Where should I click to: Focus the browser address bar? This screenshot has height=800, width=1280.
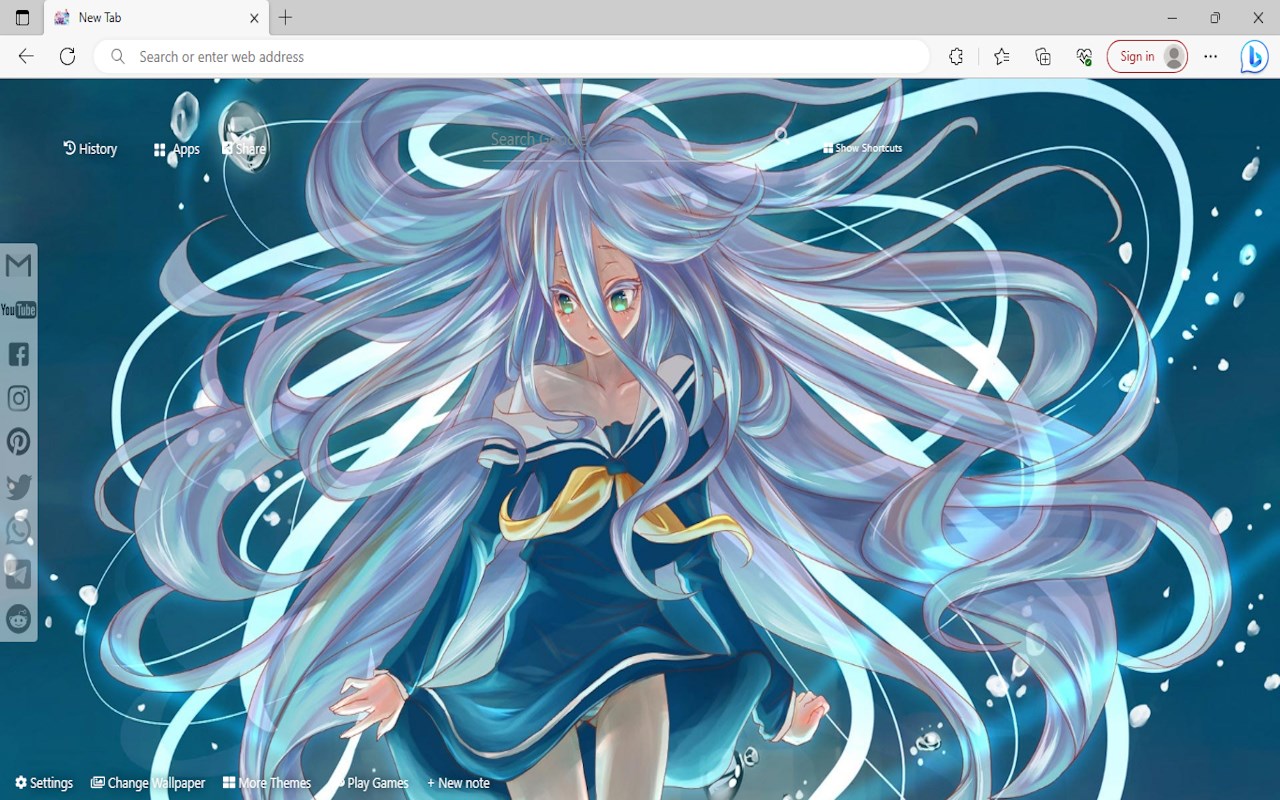[512, 57]
